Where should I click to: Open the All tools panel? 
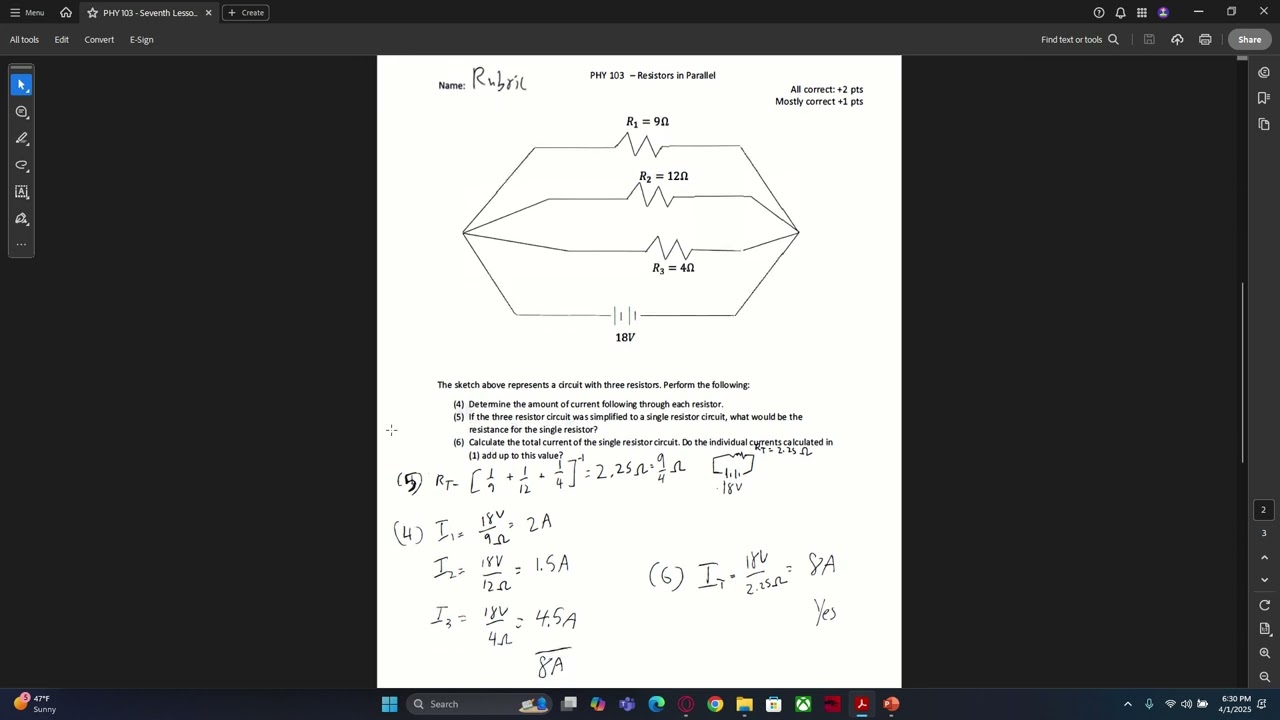(x=24, y=40)
